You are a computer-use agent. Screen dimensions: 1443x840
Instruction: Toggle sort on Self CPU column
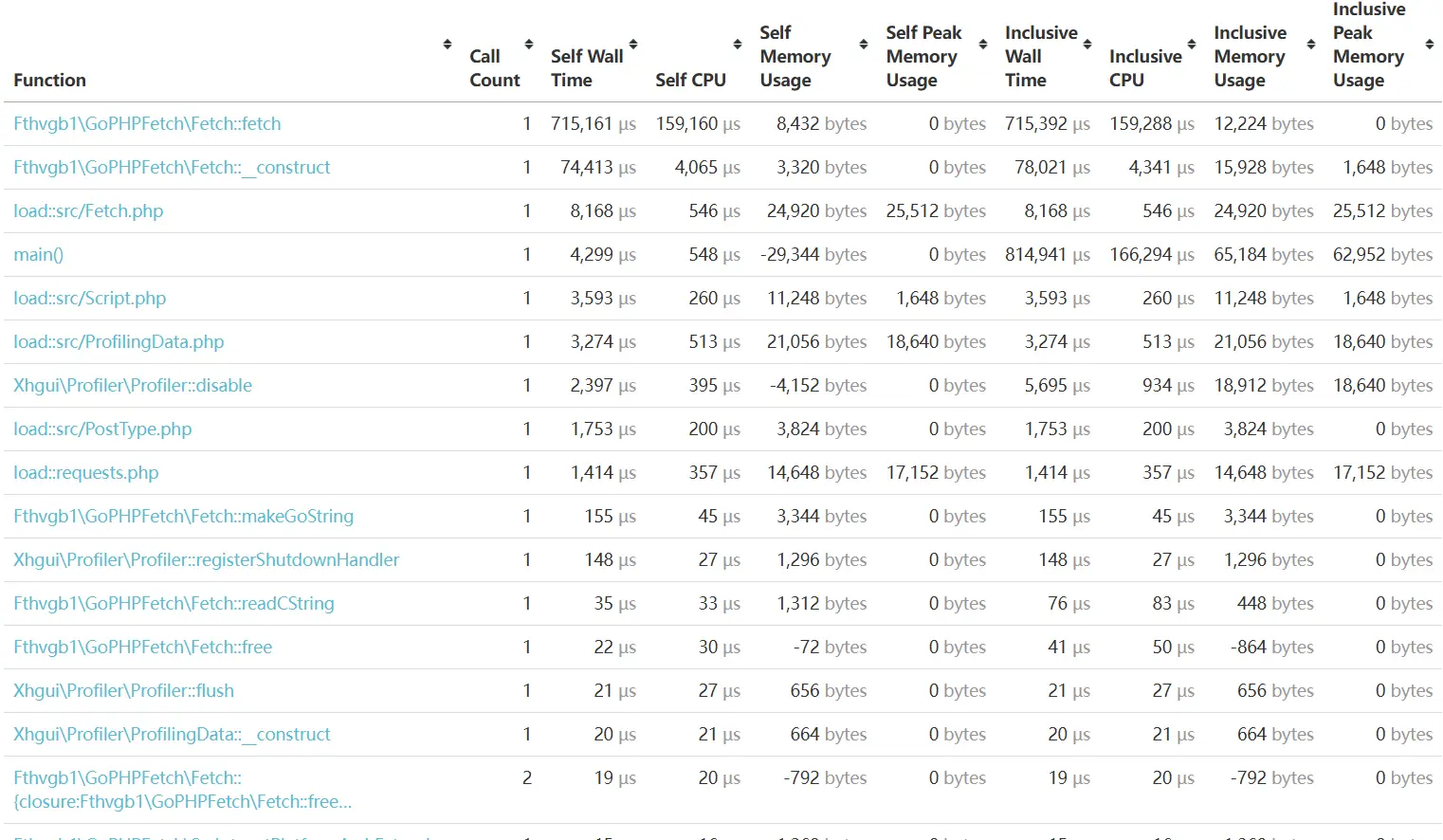738,45
